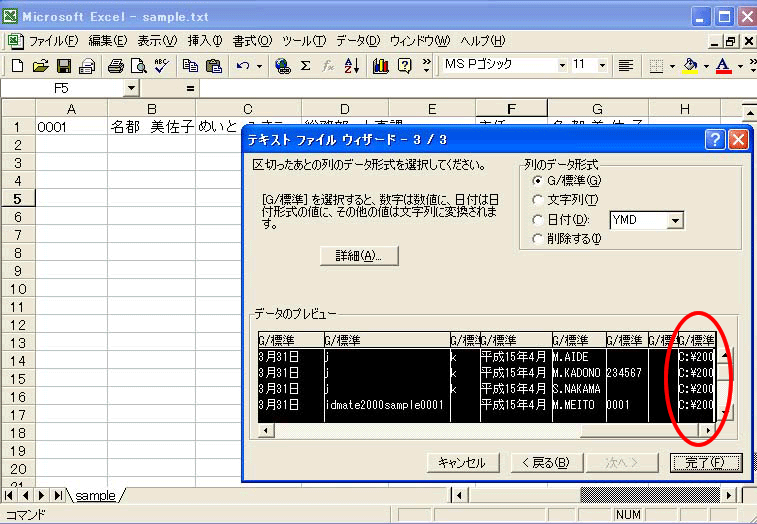Open the Font Color dropdown arrow

tap(740, 65)
